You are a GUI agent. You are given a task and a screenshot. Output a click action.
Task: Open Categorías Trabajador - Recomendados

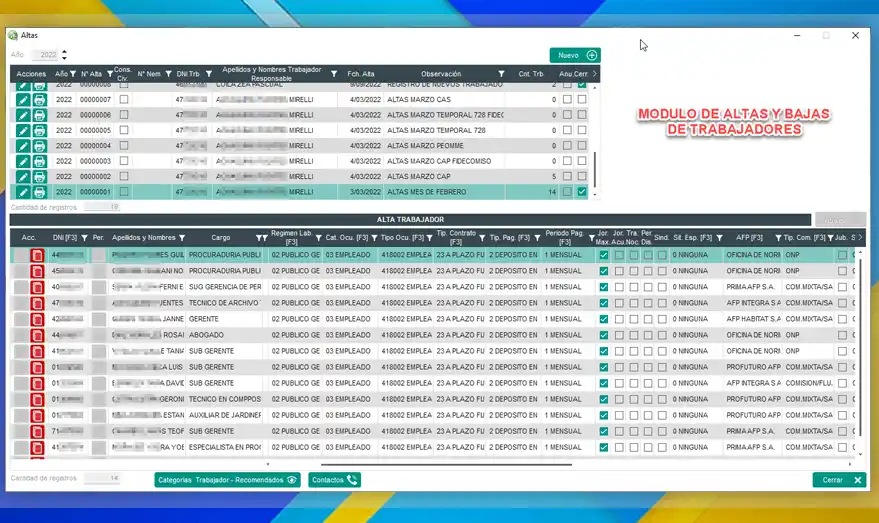(x=227, y=480)
